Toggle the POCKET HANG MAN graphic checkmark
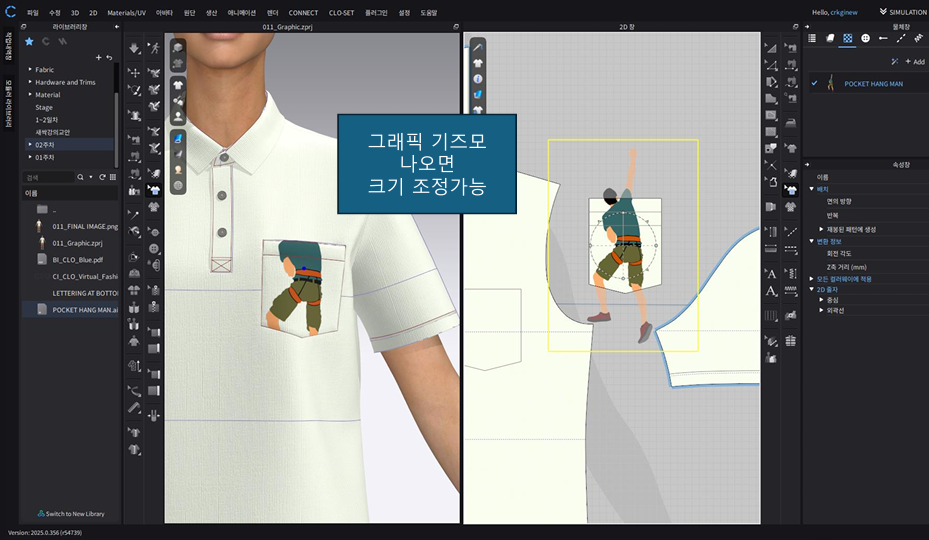The height and width of the screenshot is (540, 929). pyautogui.click(x=814, y=84)
